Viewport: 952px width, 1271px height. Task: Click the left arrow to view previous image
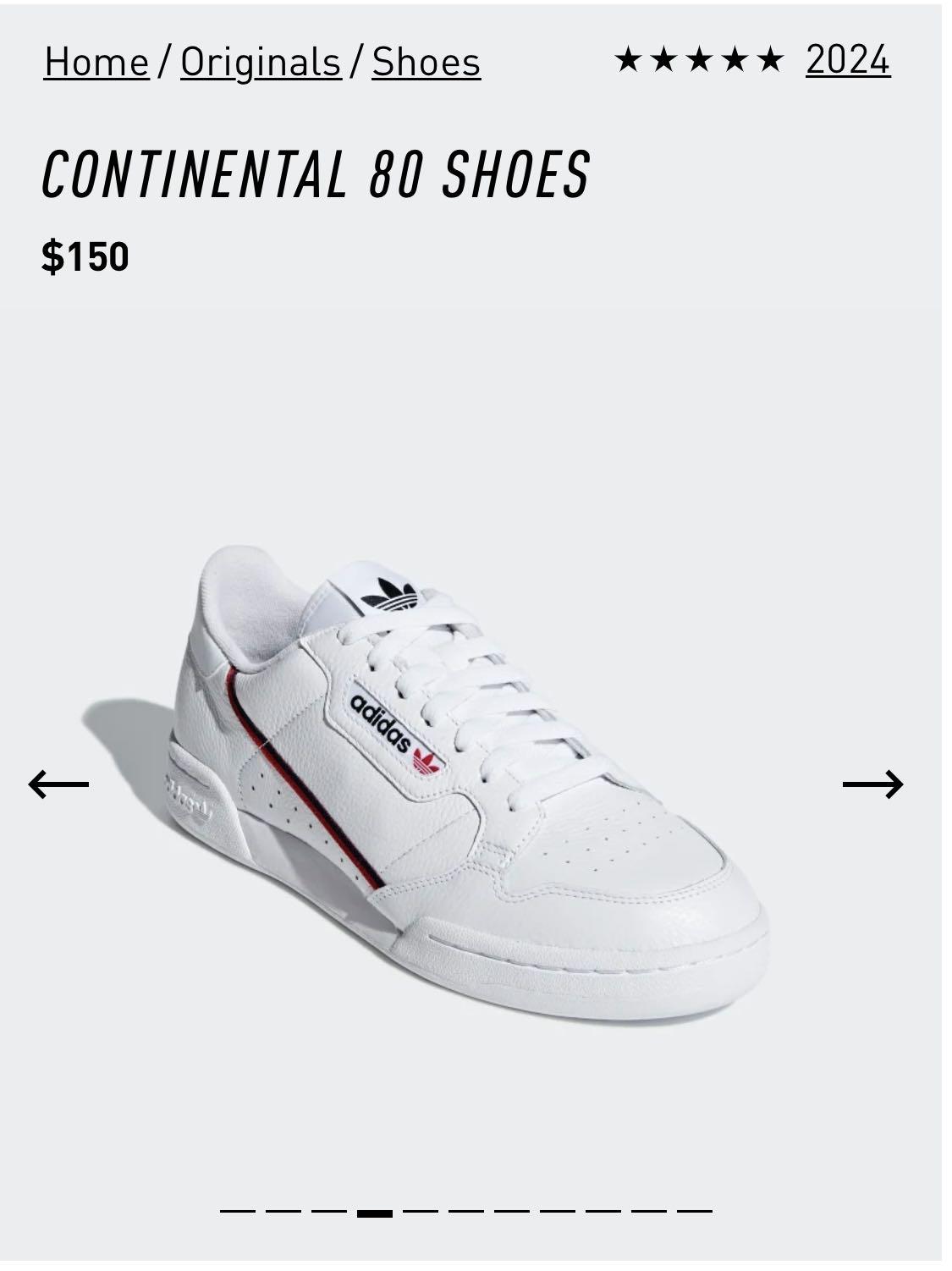click(58, 784)
